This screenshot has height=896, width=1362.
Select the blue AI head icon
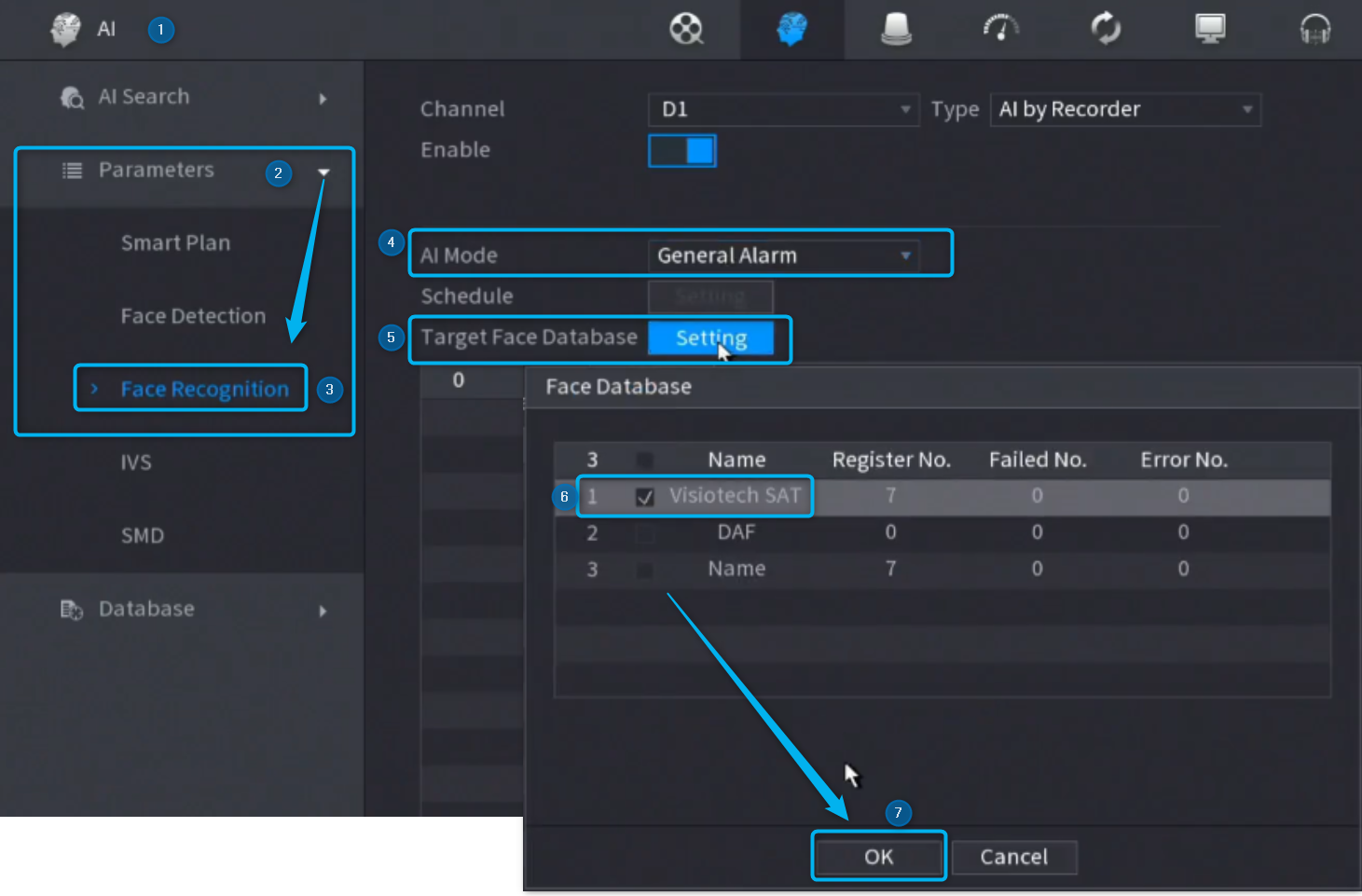click(x=791, y=29)
